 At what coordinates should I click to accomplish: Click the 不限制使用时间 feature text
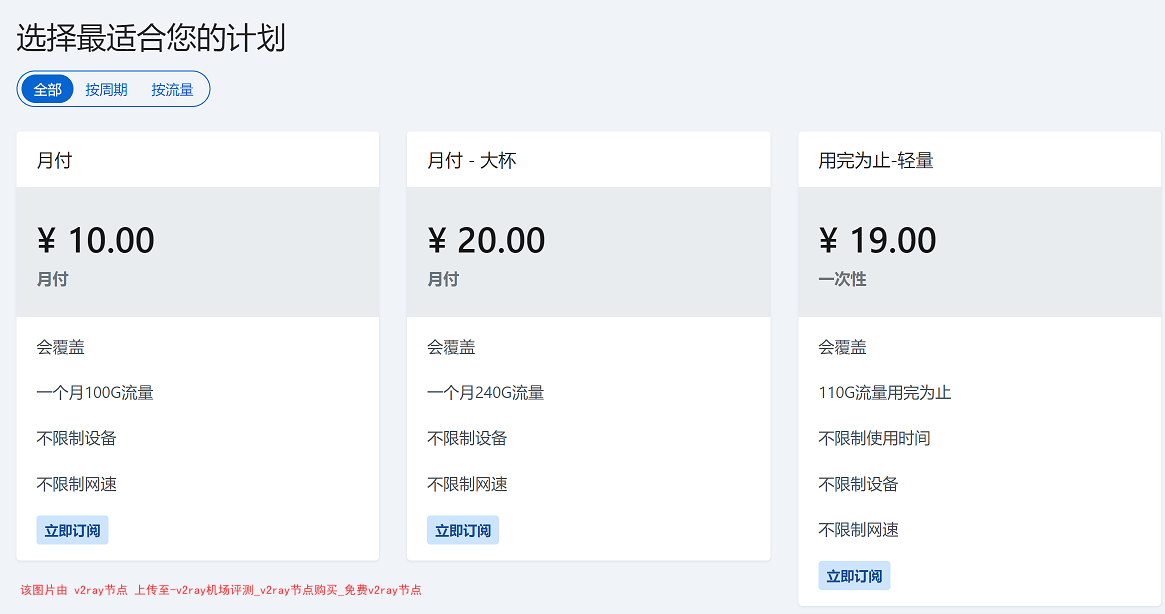[874, 439]
